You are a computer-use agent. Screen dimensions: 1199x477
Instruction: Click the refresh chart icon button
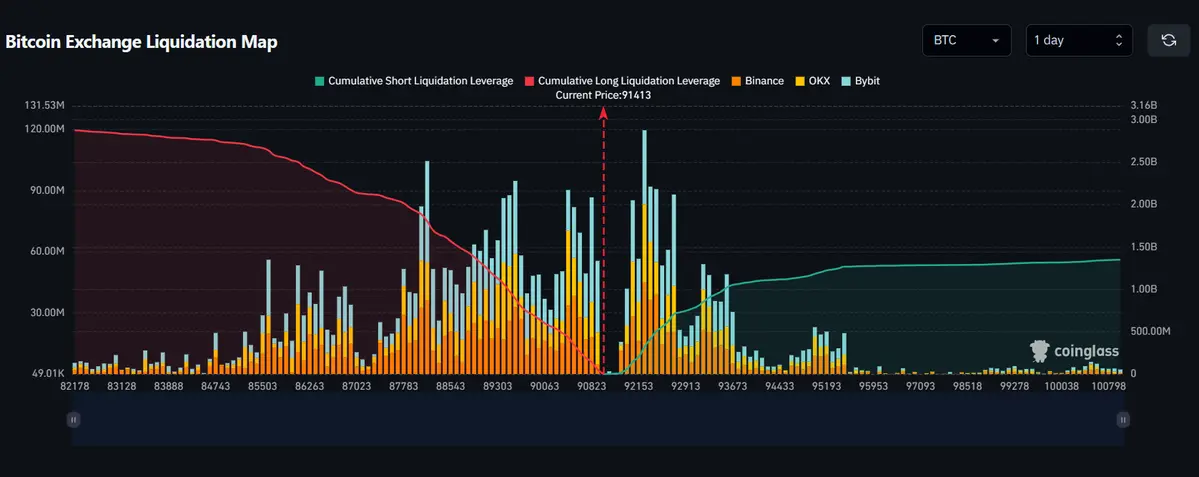pyautogui.click(x=1168, y=41)
